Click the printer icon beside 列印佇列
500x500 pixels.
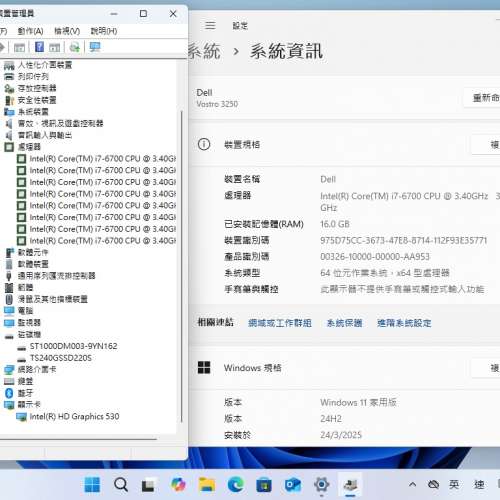click(x=9, y=77)
